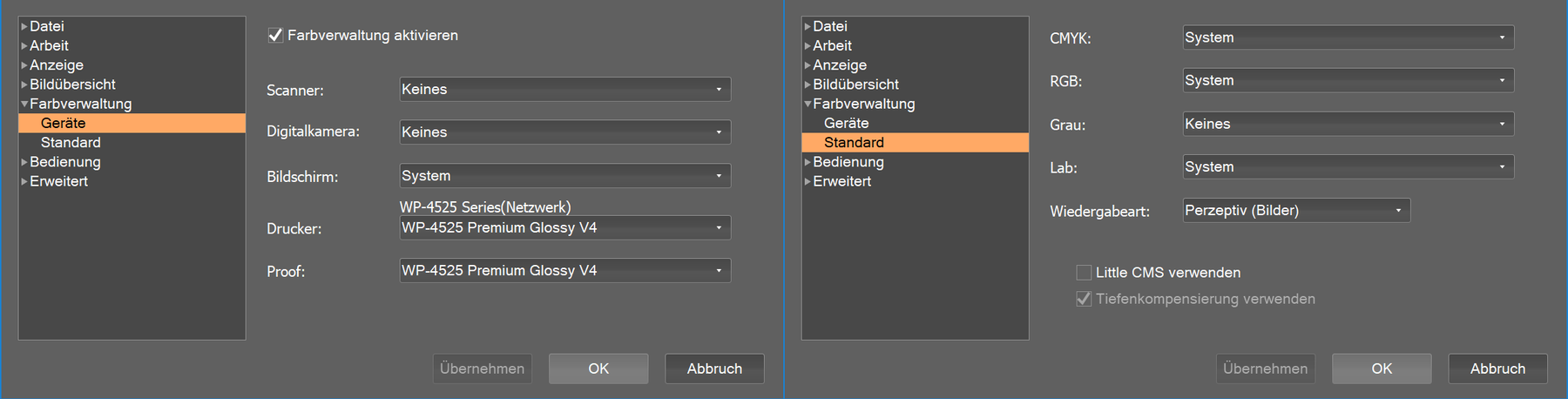
Task: Expand the Erweitert node in right dialog
Action: click(x=808, y=181)
